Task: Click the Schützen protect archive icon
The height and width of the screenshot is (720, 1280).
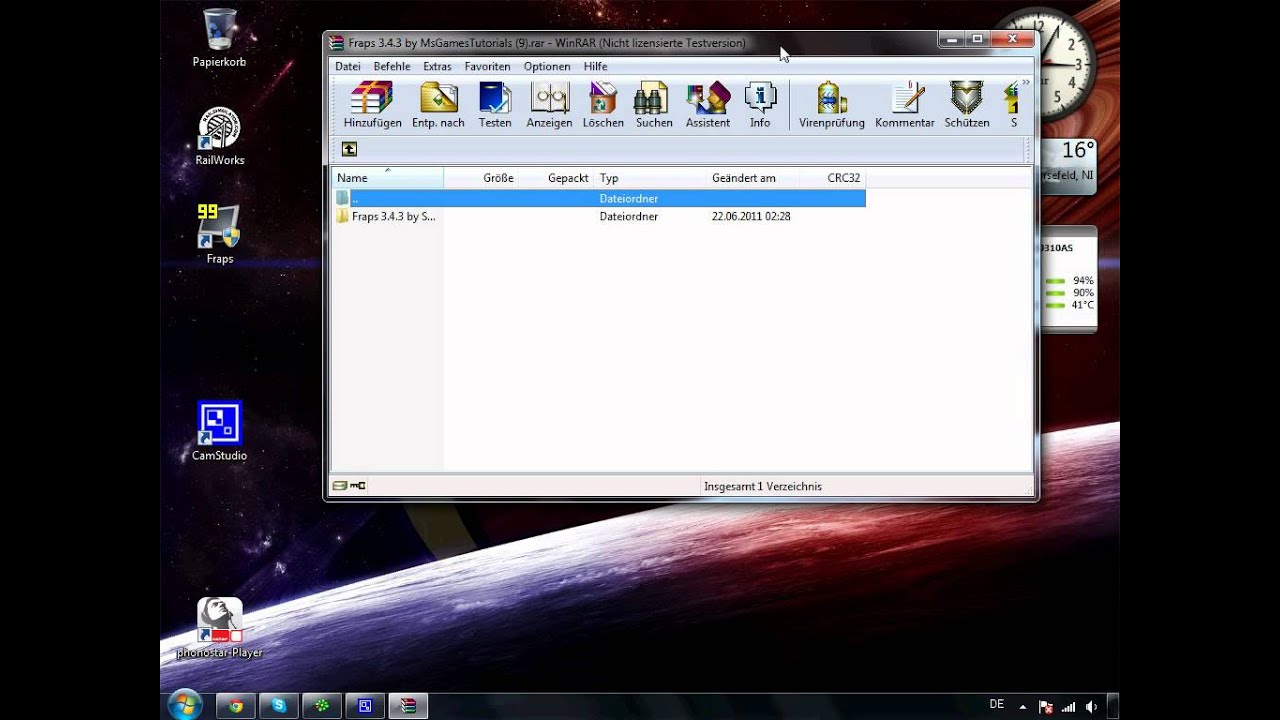Action: coord(967,105)
